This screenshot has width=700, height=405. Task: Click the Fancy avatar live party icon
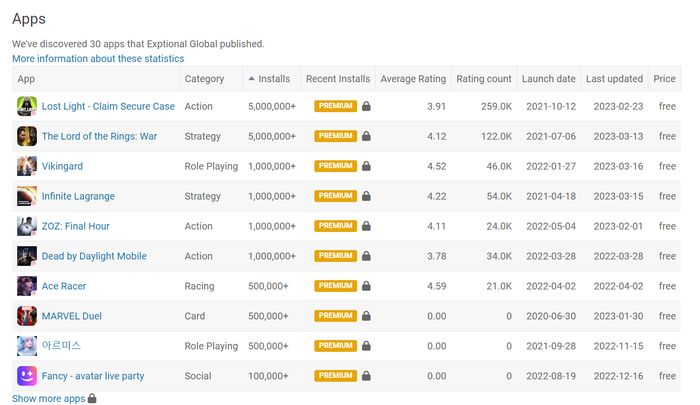click(27, 376)
